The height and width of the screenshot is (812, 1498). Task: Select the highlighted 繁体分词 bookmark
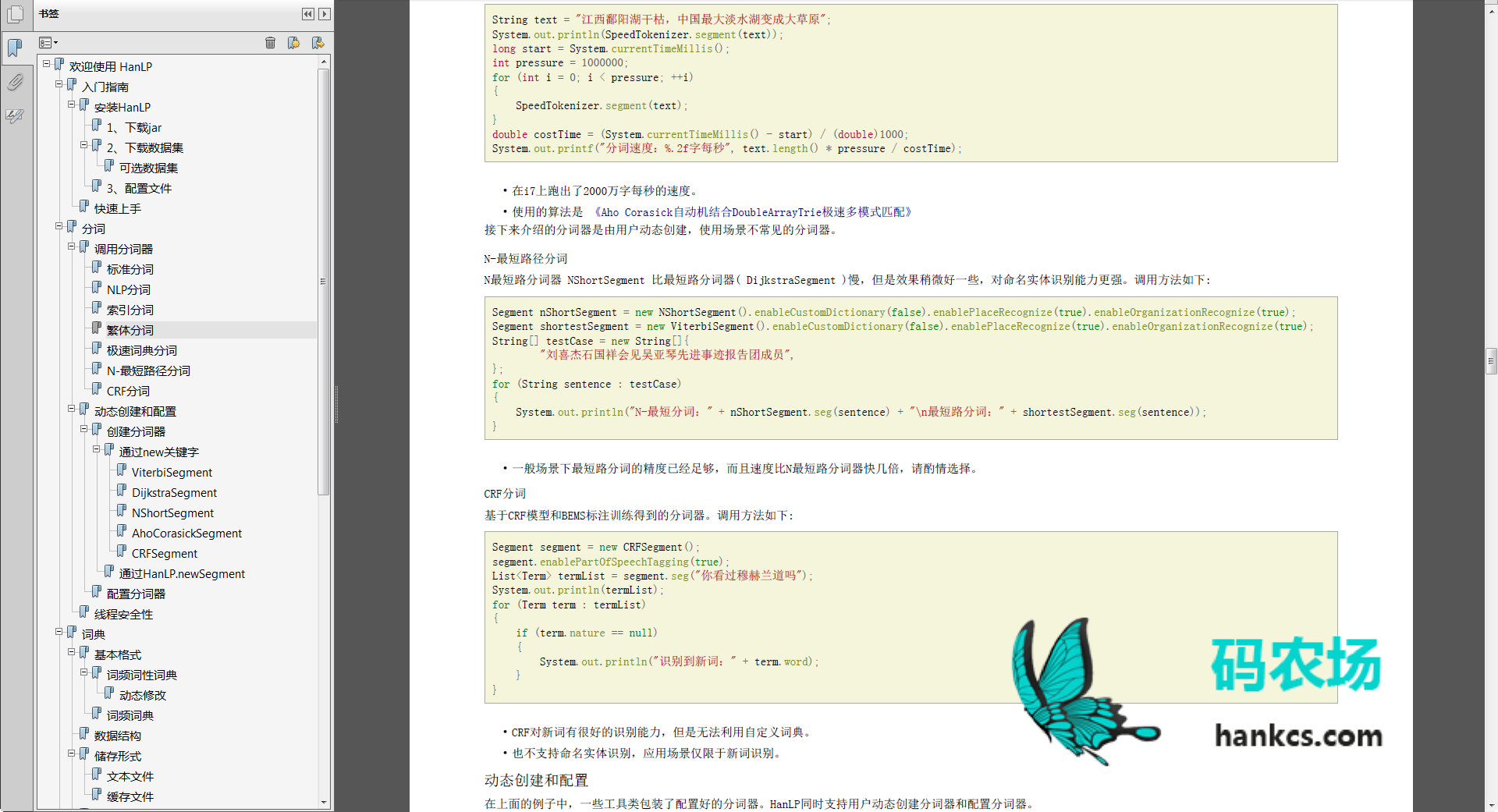130,331
